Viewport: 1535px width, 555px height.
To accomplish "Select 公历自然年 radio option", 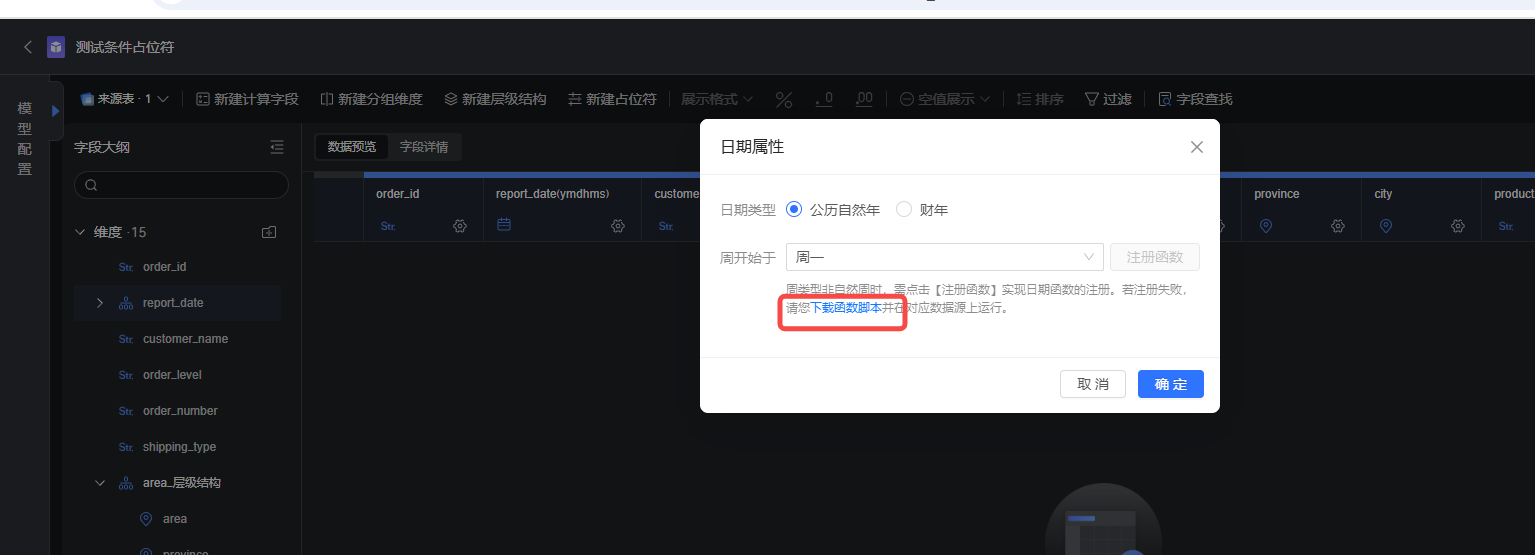I will click(x=795, y=210).
